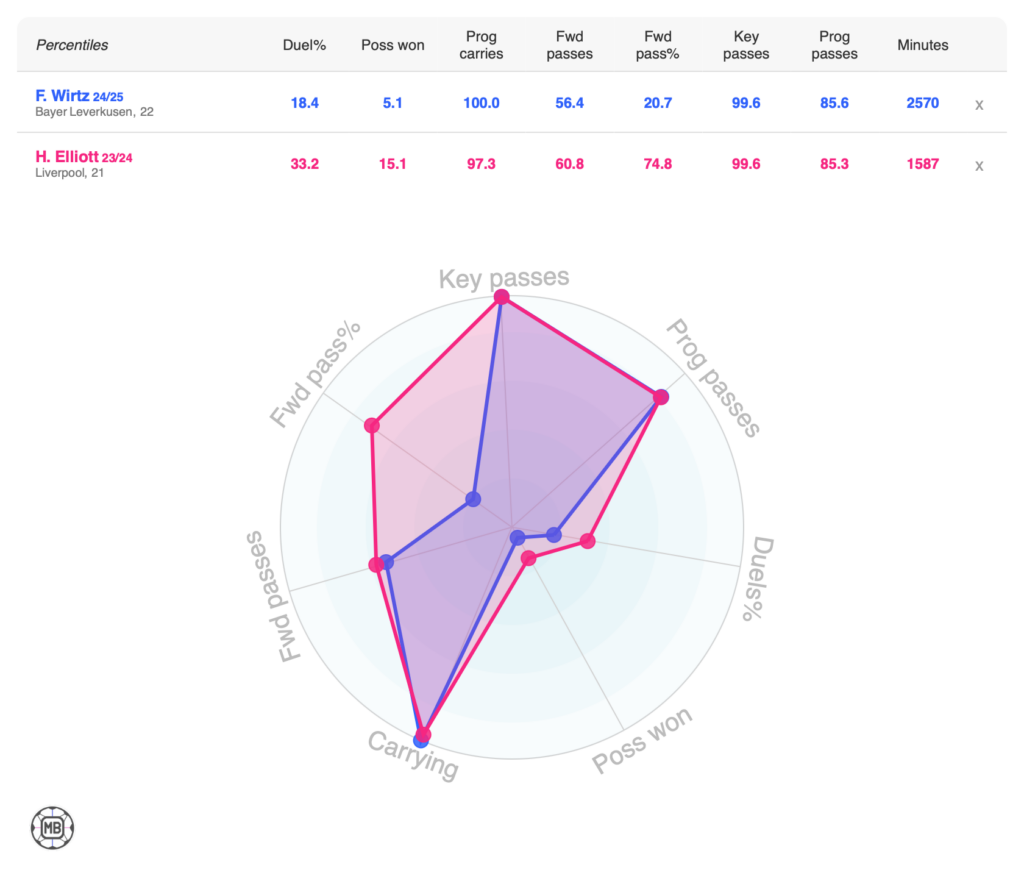
Task: Click Wirtz's blue Fwd pass% data point
Action: click(x=473, y=498)
